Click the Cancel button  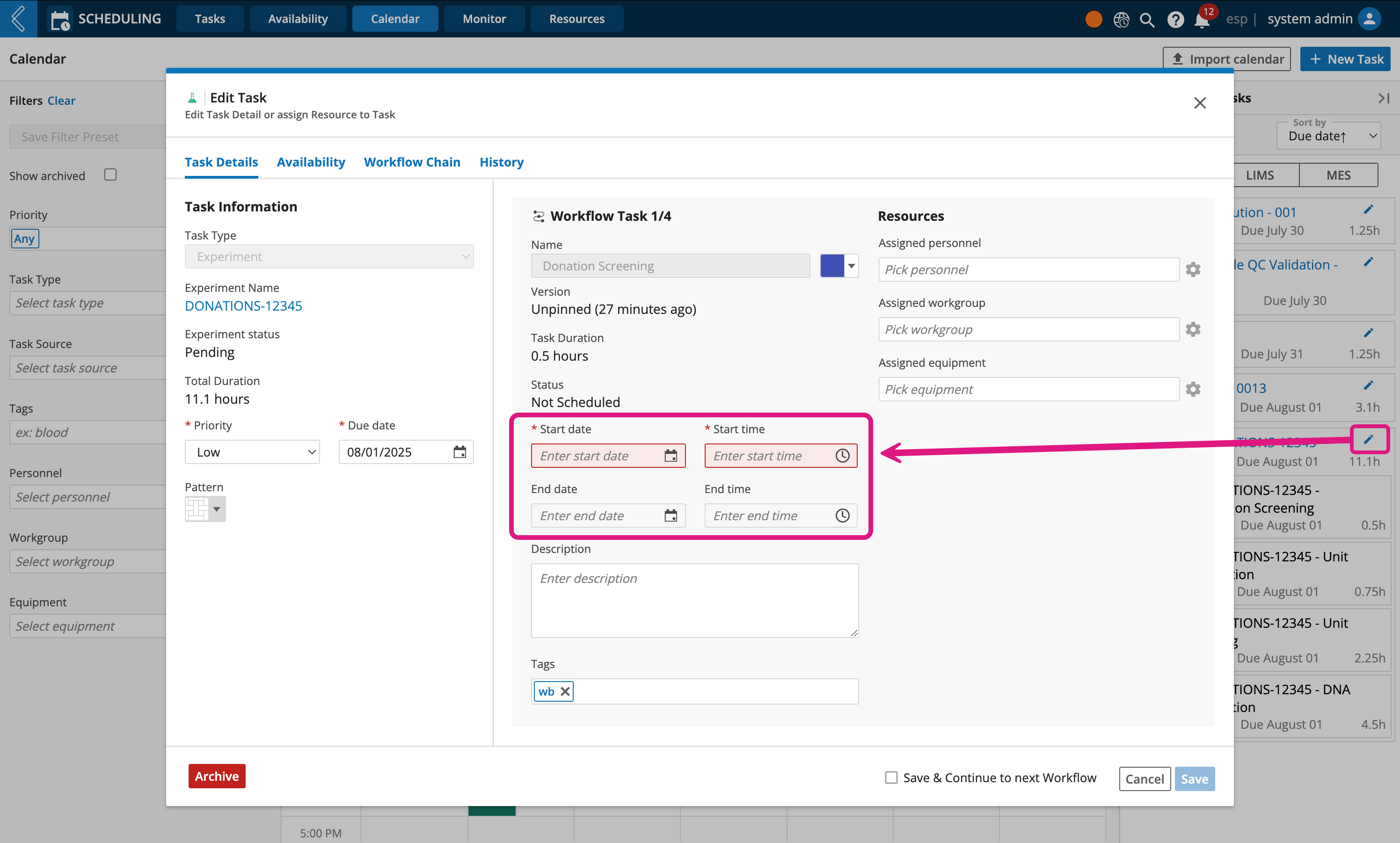(x=1145, y=779)
